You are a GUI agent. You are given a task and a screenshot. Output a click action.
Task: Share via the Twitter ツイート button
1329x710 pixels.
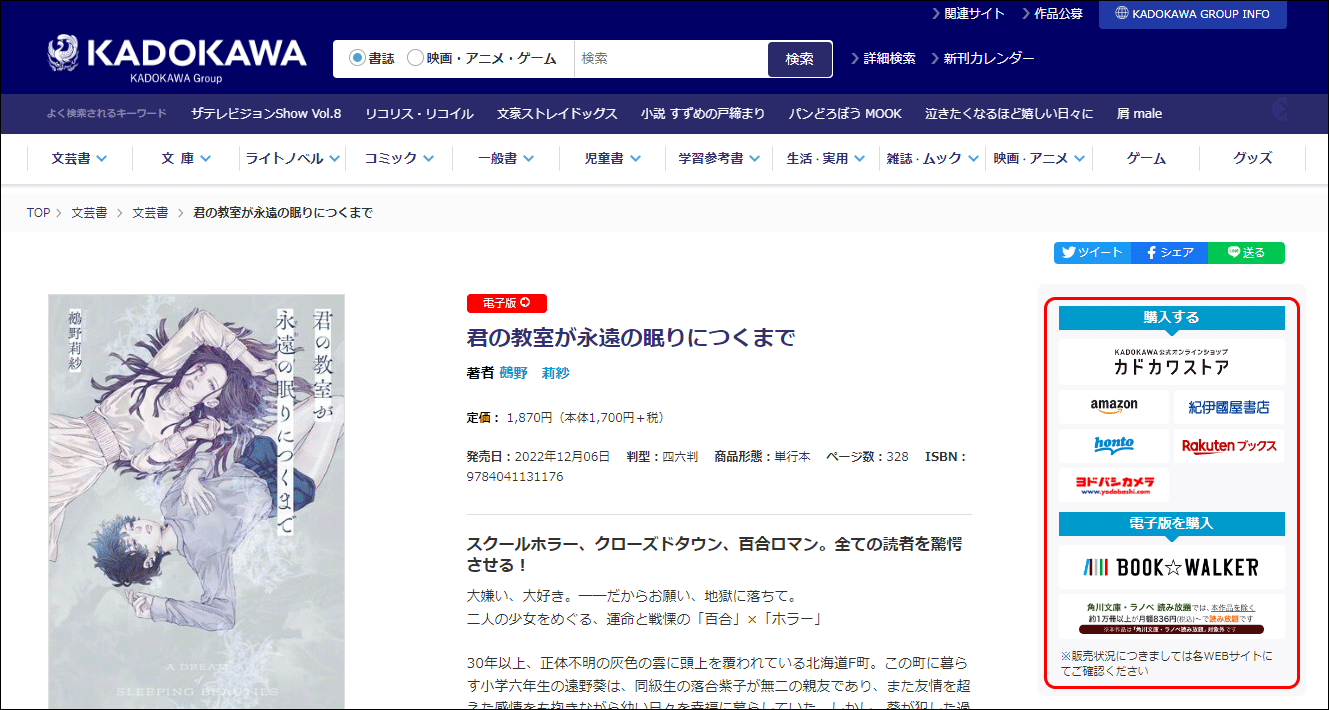1092,253
